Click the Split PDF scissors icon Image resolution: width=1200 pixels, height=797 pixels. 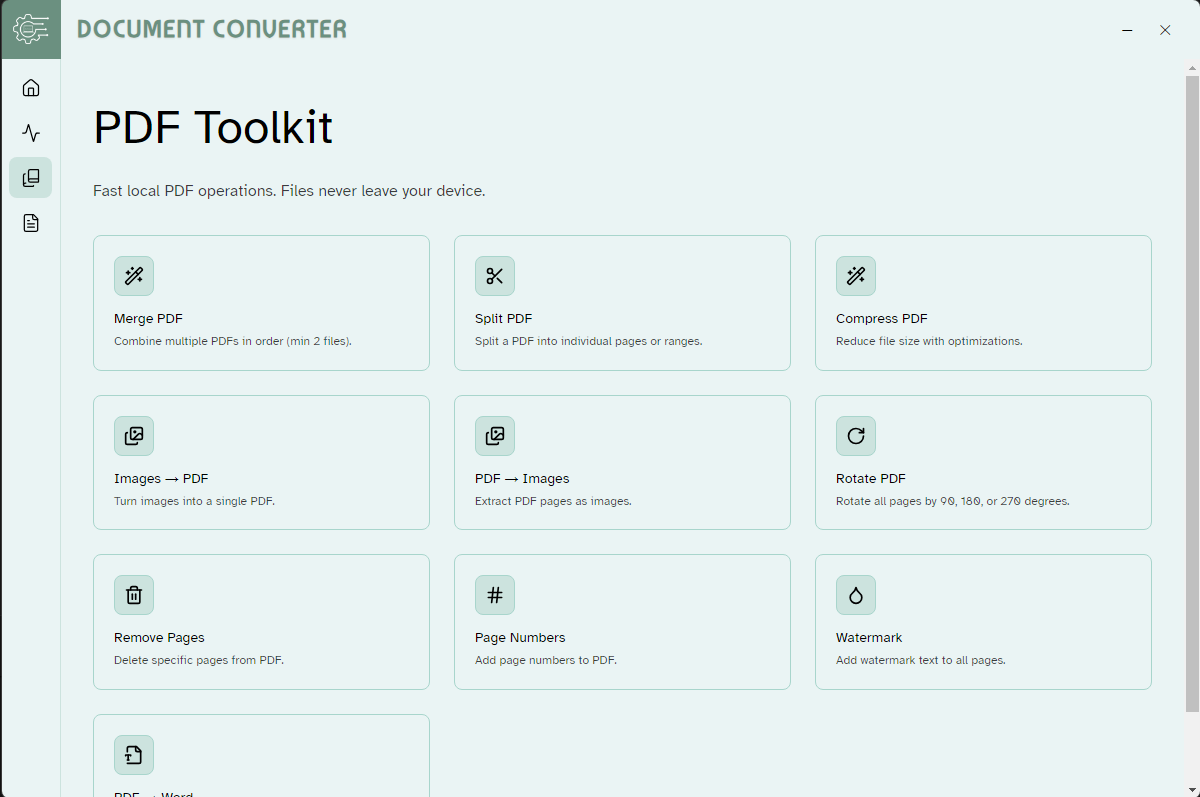pos(495,276)
